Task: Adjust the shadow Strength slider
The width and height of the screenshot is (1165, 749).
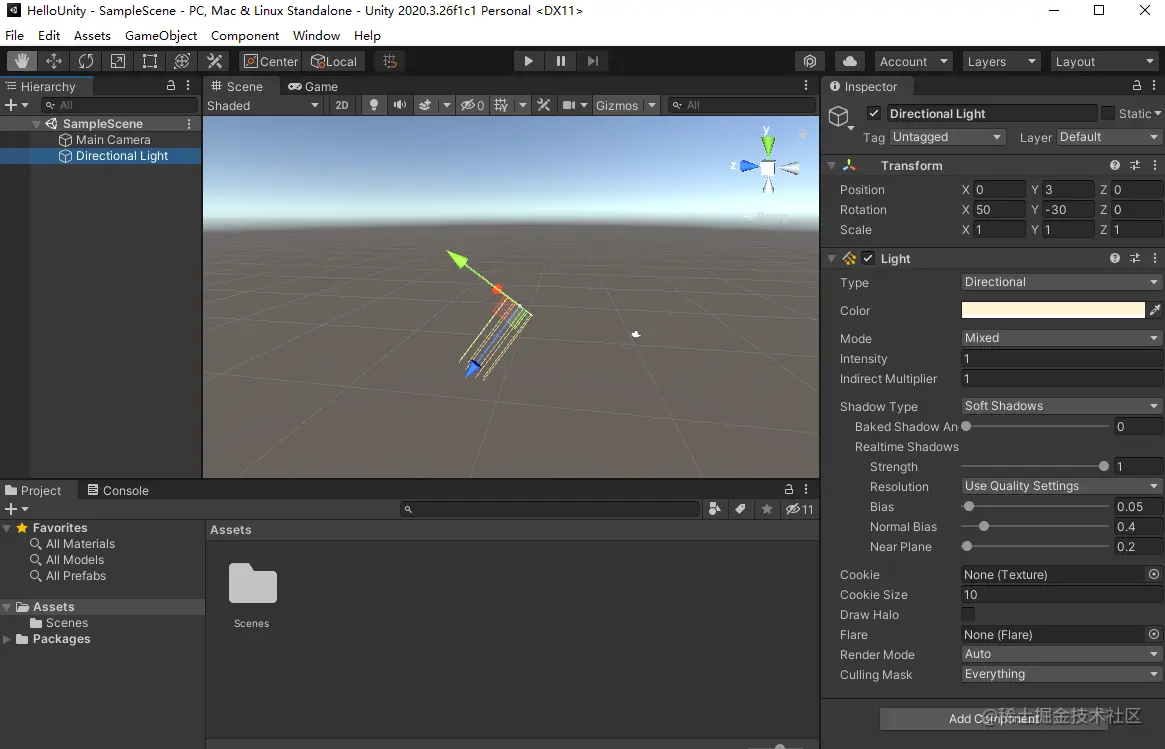Action: click(x=1034, y=466)
